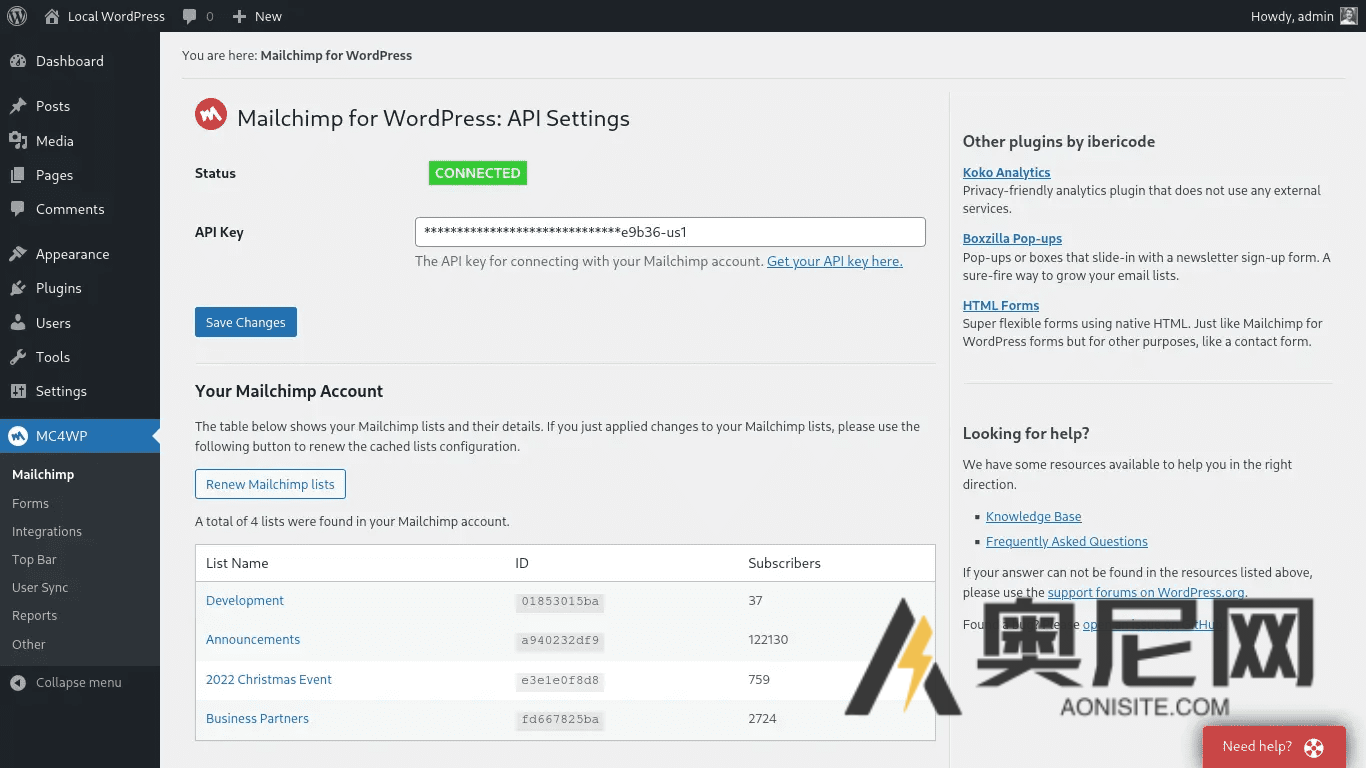Open the HTML Forms plugin link
This screenshot has height=768, width=1366.
tap(1001, 305)
